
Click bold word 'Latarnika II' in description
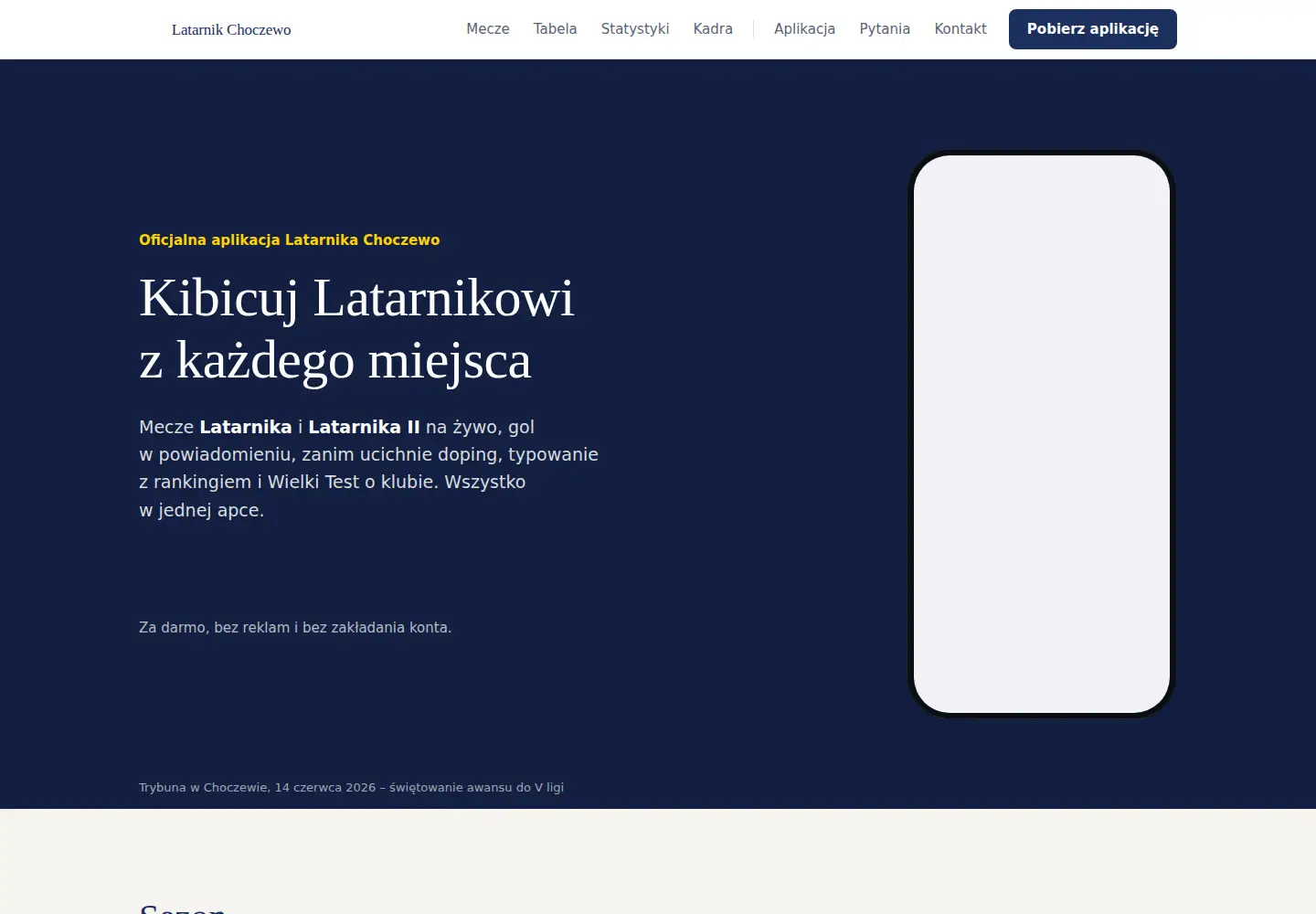[x=364, y=427]
